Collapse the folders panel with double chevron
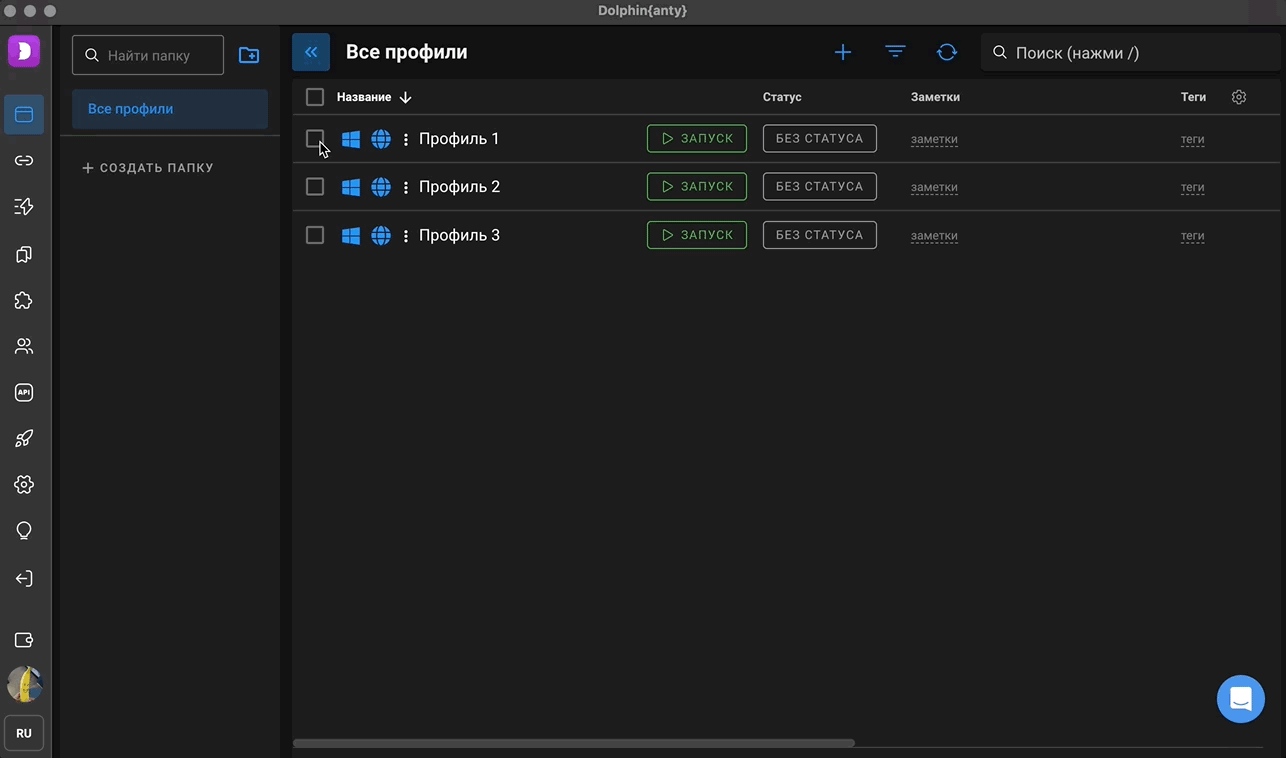1286x758 pixels. click(x=311, y=52)
